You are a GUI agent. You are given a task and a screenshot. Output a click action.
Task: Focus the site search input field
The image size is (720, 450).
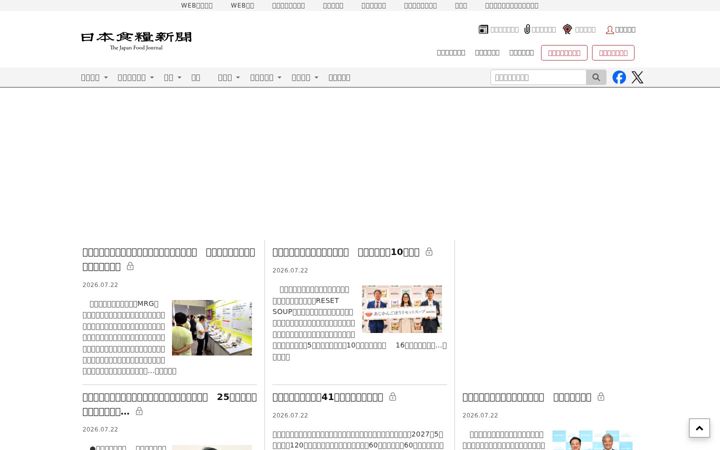click(x=538, y=77)
